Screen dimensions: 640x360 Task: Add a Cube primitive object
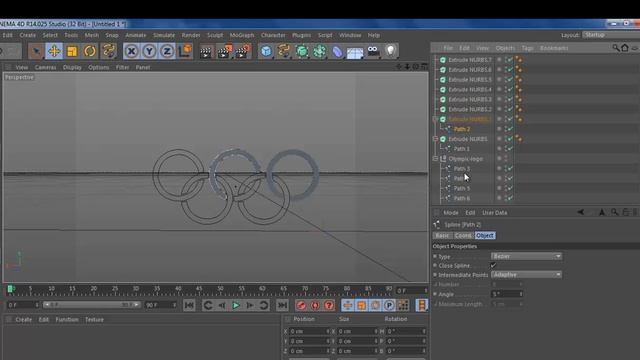(266, 51)
